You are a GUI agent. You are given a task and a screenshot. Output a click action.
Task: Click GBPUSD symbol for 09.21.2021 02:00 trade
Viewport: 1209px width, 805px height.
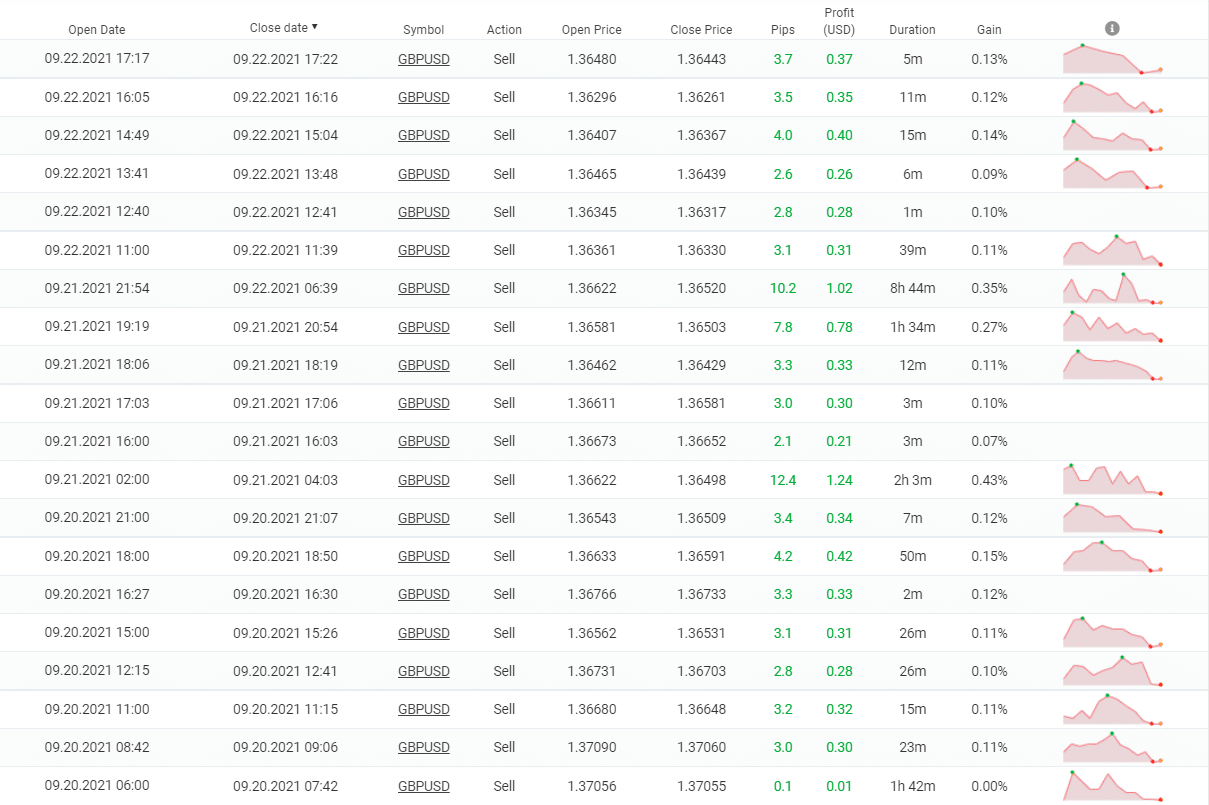423,480
